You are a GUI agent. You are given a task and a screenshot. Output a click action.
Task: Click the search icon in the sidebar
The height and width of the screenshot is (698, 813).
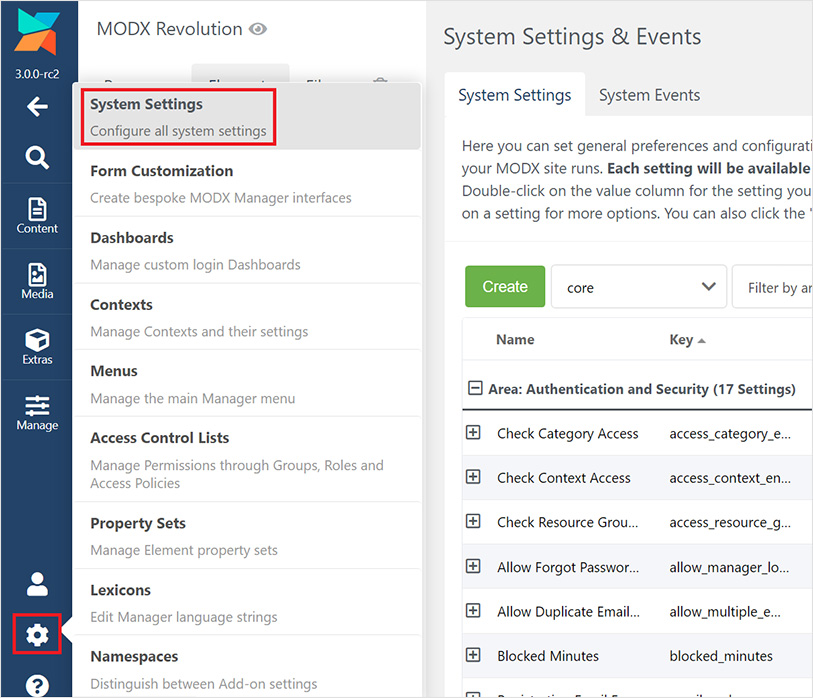(37, 157)
